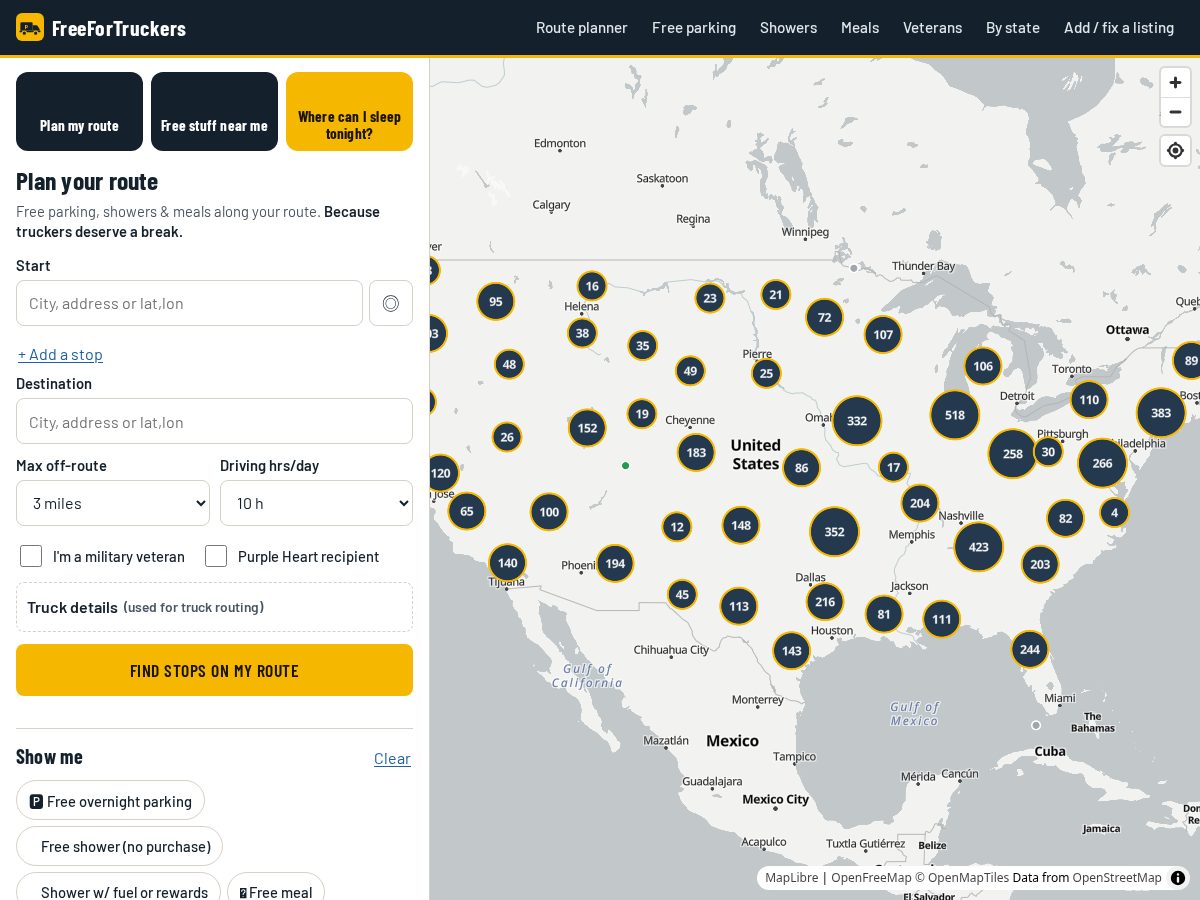Open the 140 cluster marker near Tijuana
This screenshot has width=1200, height=900.
click(508, 563)
